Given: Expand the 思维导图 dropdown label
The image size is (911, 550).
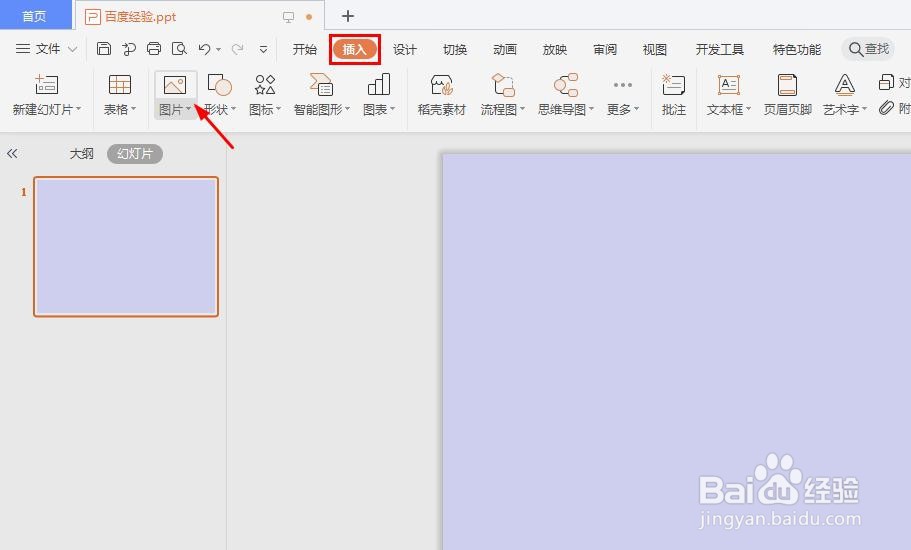Looking at the screenshot, I should [x=566, y=109].
